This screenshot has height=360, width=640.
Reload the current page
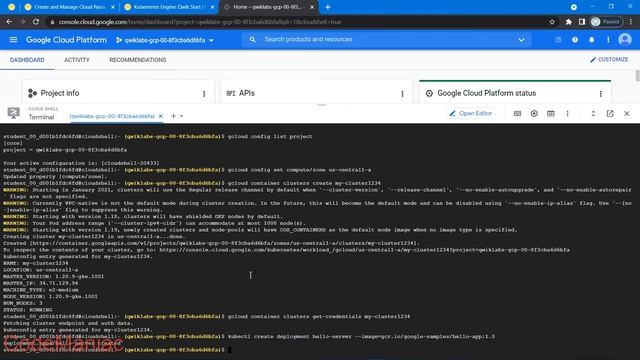36,22
